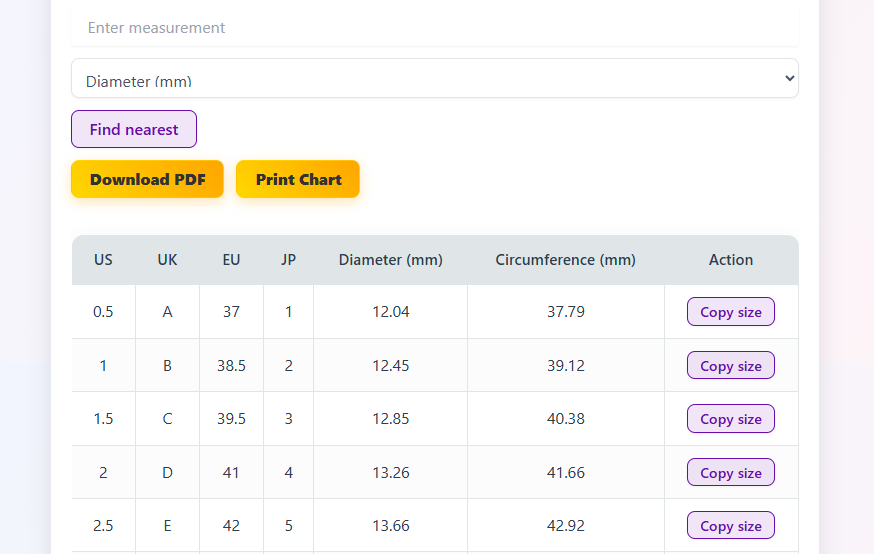This screenshot has height=554, width=874.
Task: Select the 12.04 diameter cell
Action: tap(390, 312)
